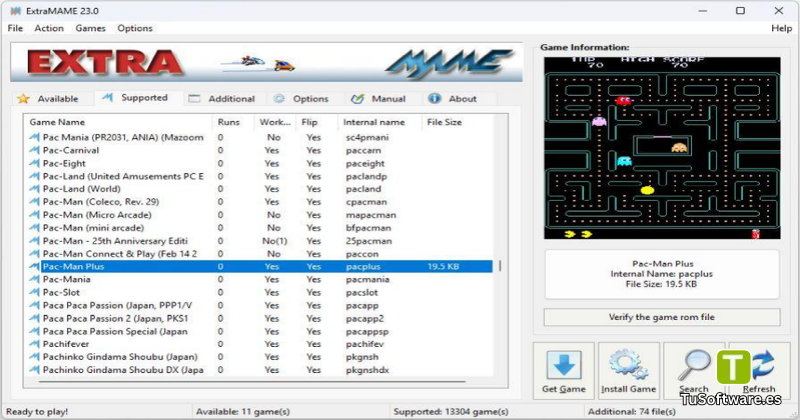This screenshot has height=420, width=800.
Task: Sort by File Size column header
Action: click(x=456, y=122)
